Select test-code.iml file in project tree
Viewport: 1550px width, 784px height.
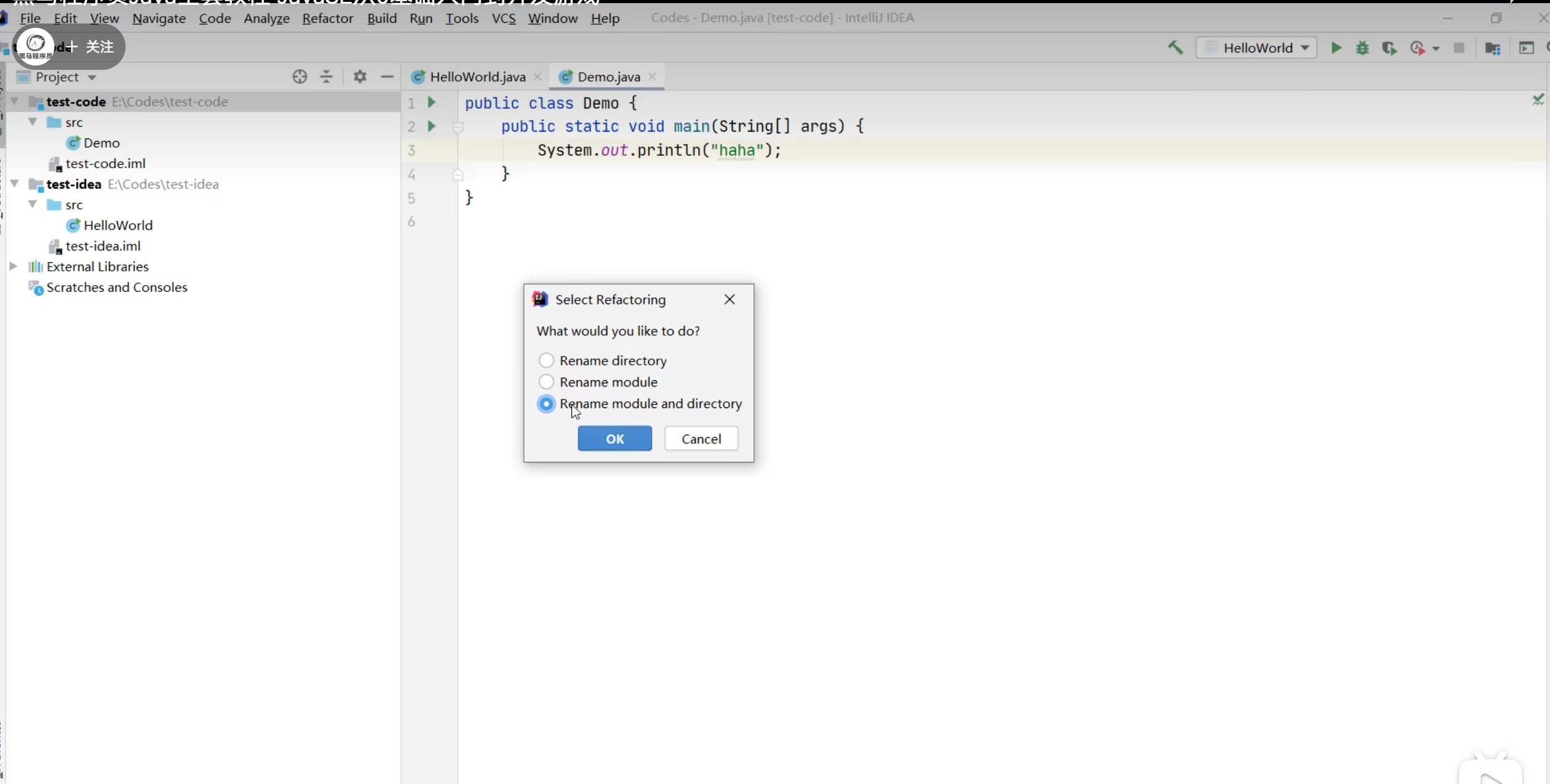click(x=105, y=163)
